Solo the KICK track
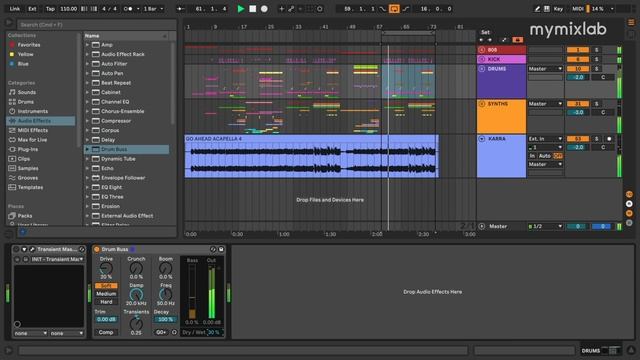This screenshot has height=360, width=640. (596, 59)
